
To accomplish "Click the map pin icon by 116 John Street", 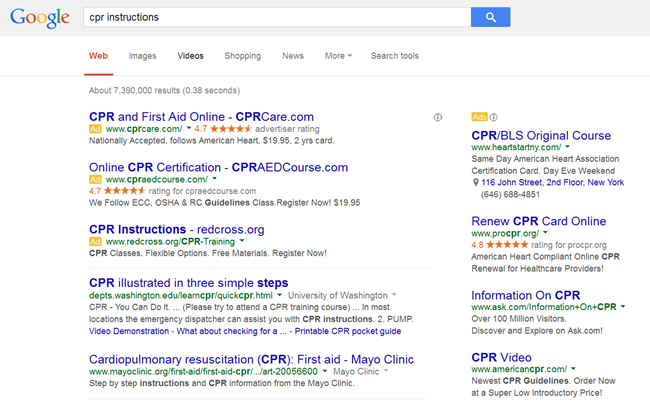I will (476, 183).
